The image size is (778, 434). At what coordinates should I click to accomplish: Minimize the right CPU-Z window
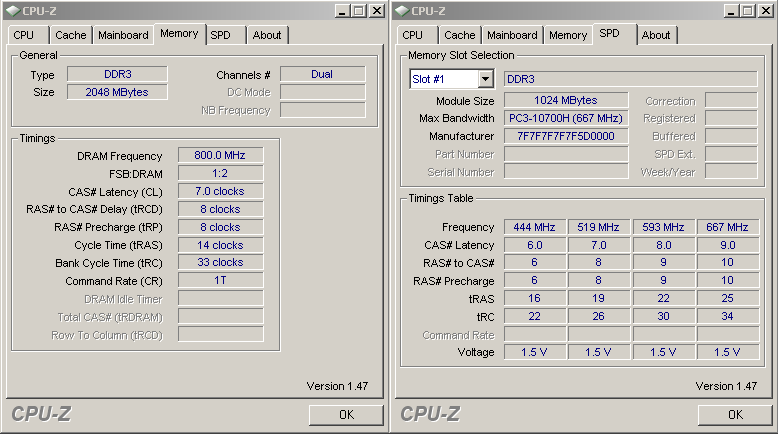point(731,11)
